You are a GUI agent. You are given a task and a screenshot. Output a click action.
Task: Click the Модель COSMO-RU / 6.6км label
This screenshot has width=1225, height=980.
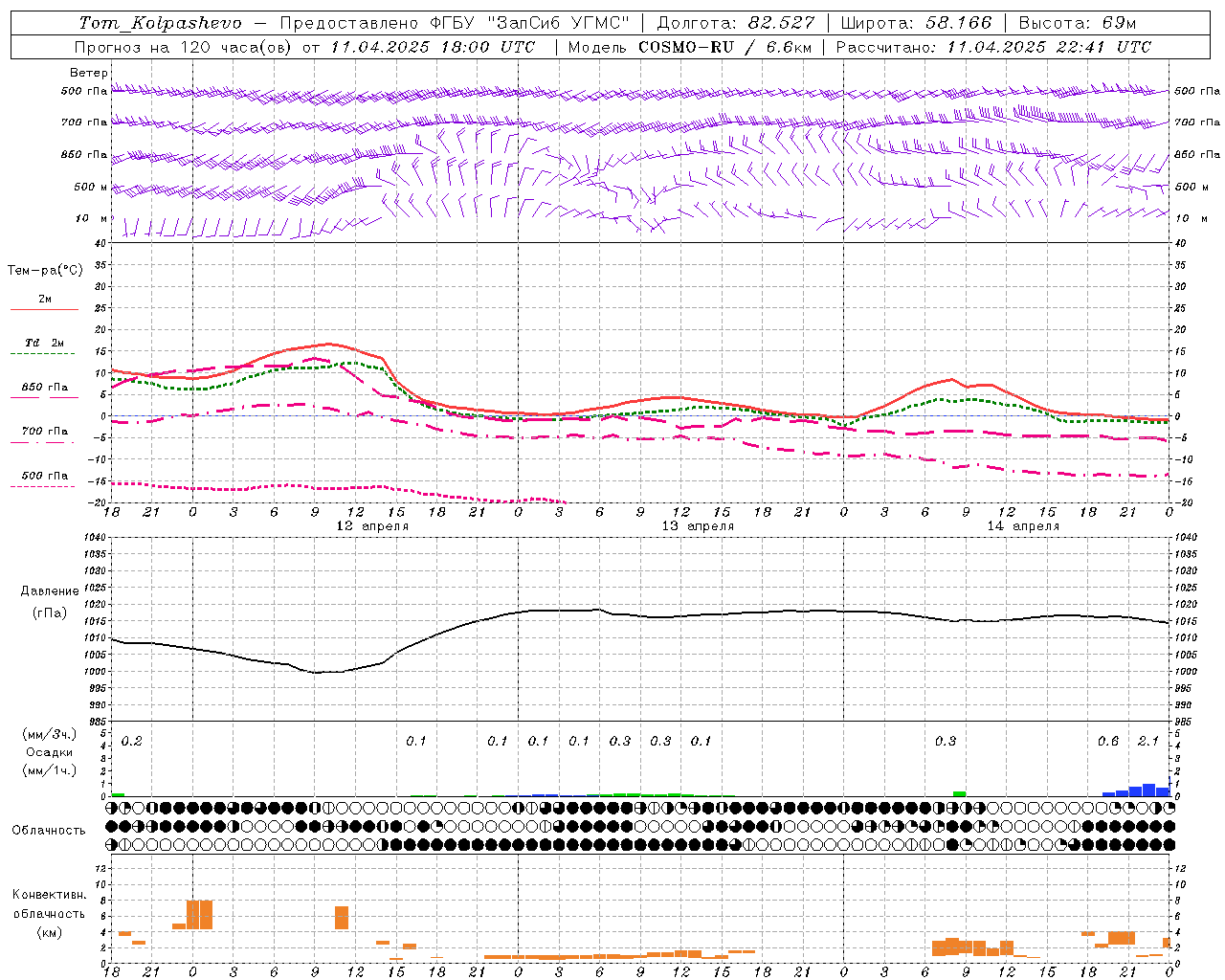click(x=690, y=47)
